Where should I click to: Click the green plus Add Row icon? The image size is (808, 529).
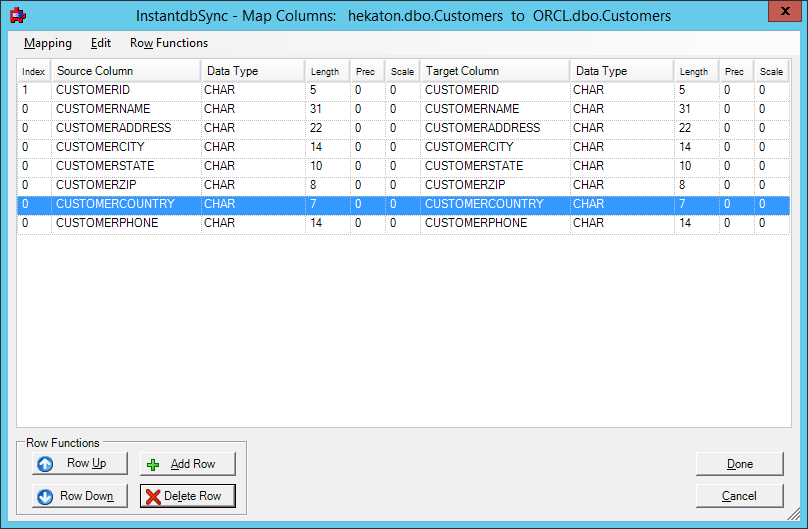[x=153, y=465]
